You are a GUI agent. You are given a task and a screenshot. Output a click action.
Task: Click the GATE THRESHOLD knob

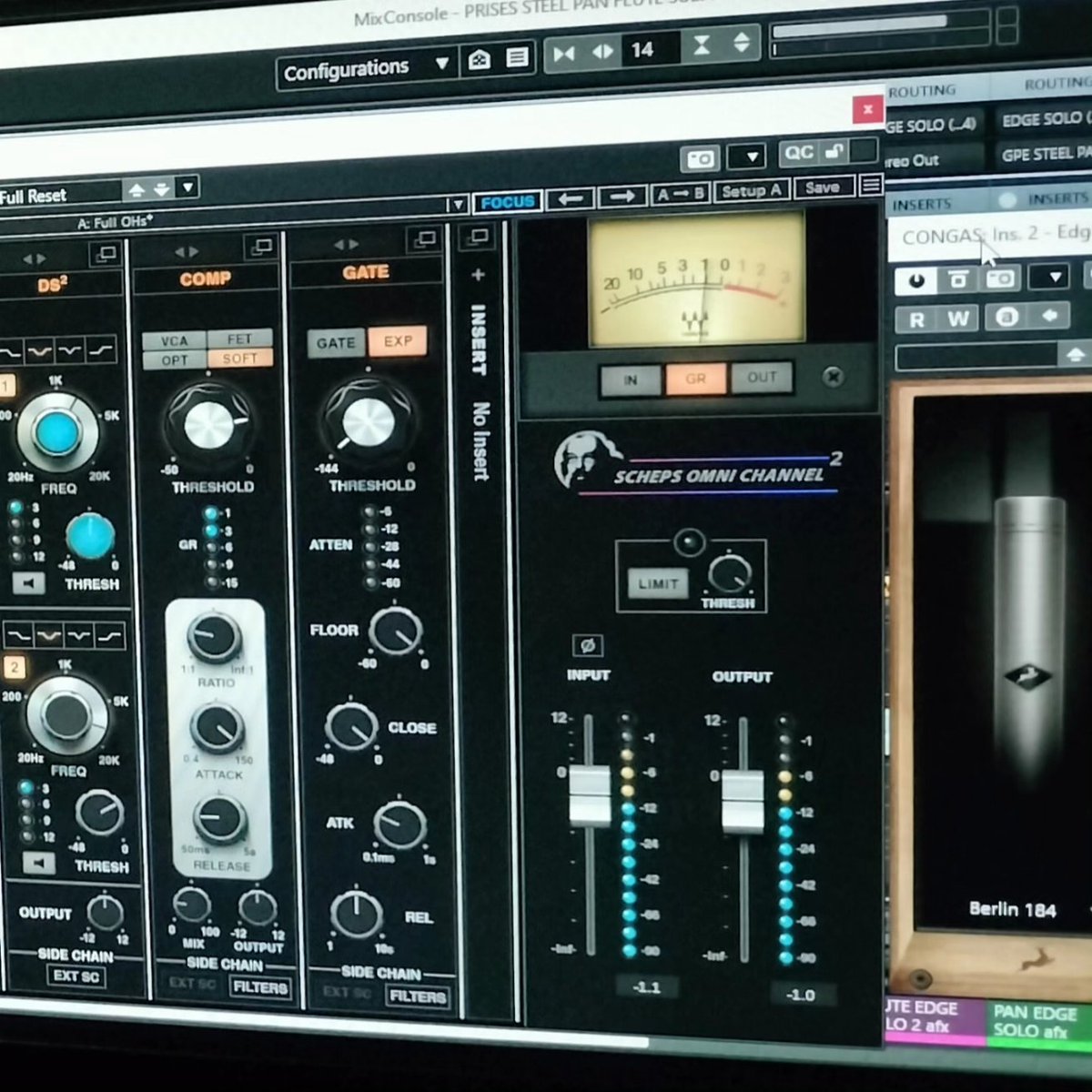point(368,421)
